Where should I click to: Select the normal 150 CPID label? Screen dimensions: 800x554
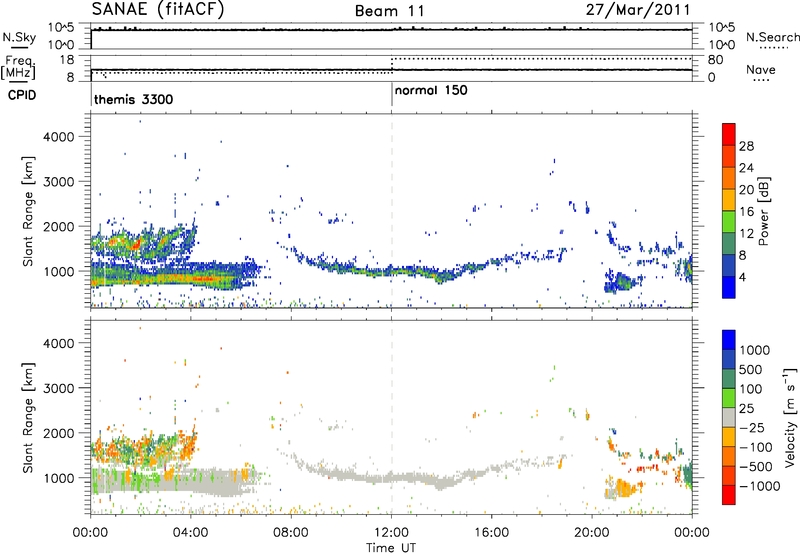pyautogui.click(x=431, y=90)
